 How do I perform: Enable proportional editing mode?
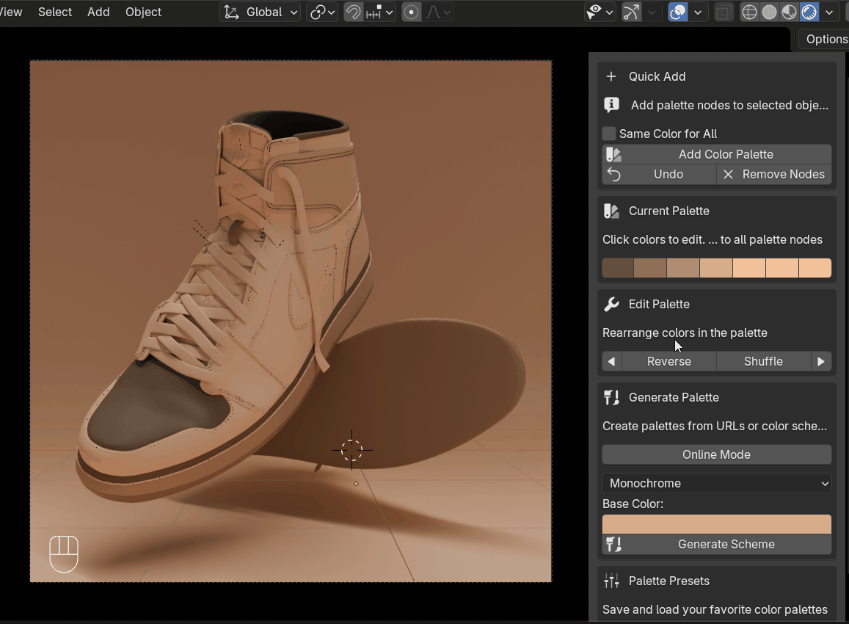click(411, 12)
